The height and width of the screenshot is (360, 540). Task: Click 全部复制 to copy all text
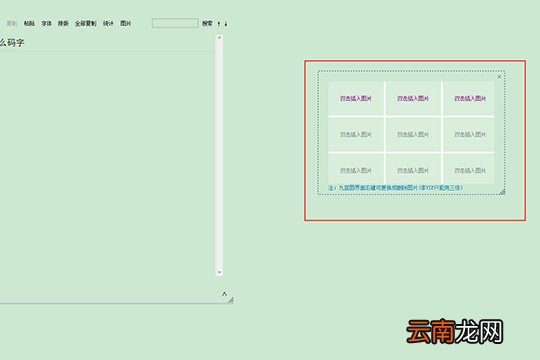[85, 23]
